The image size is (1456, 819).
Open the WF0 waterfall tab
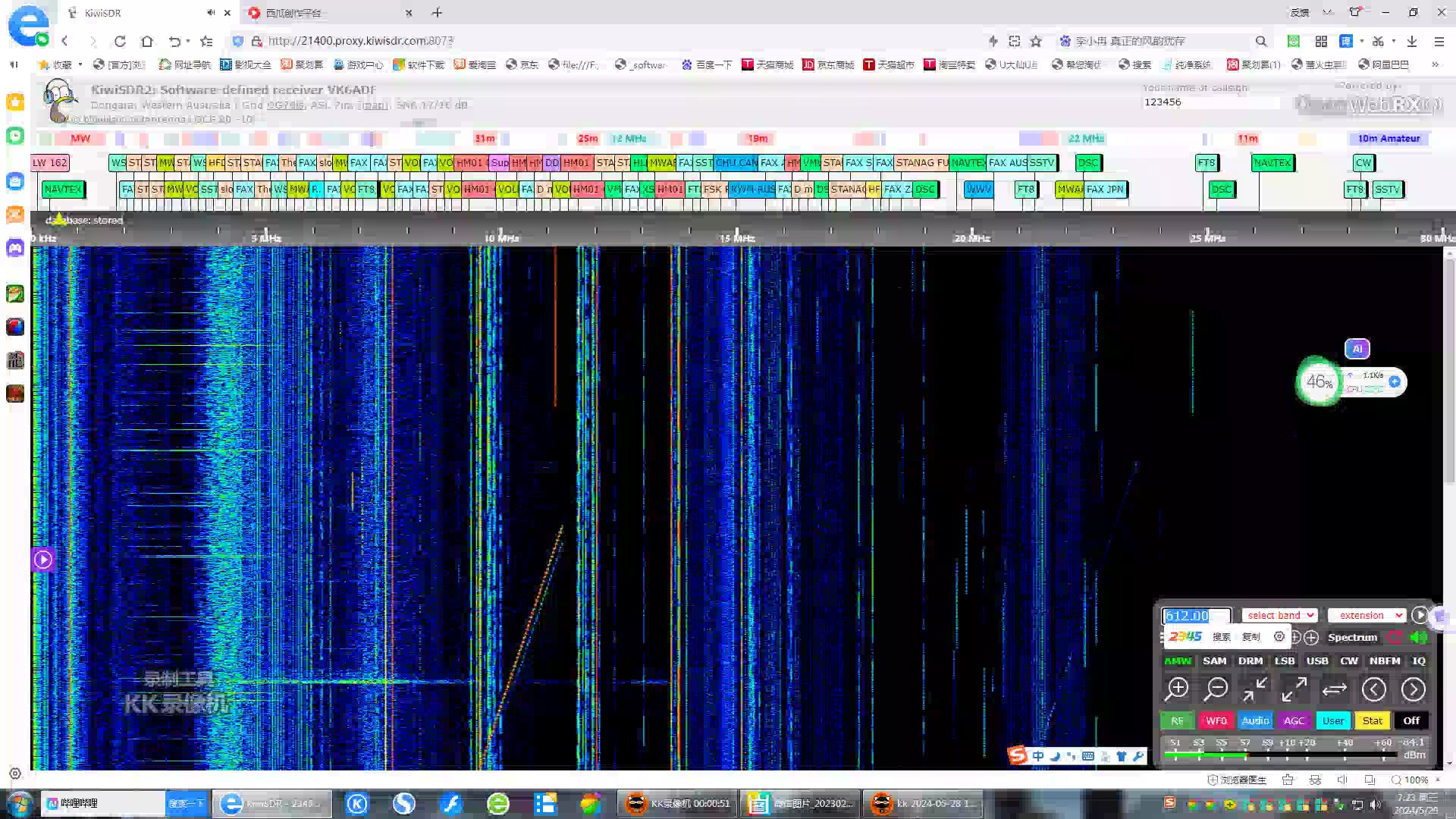(x=1216, y=720)
